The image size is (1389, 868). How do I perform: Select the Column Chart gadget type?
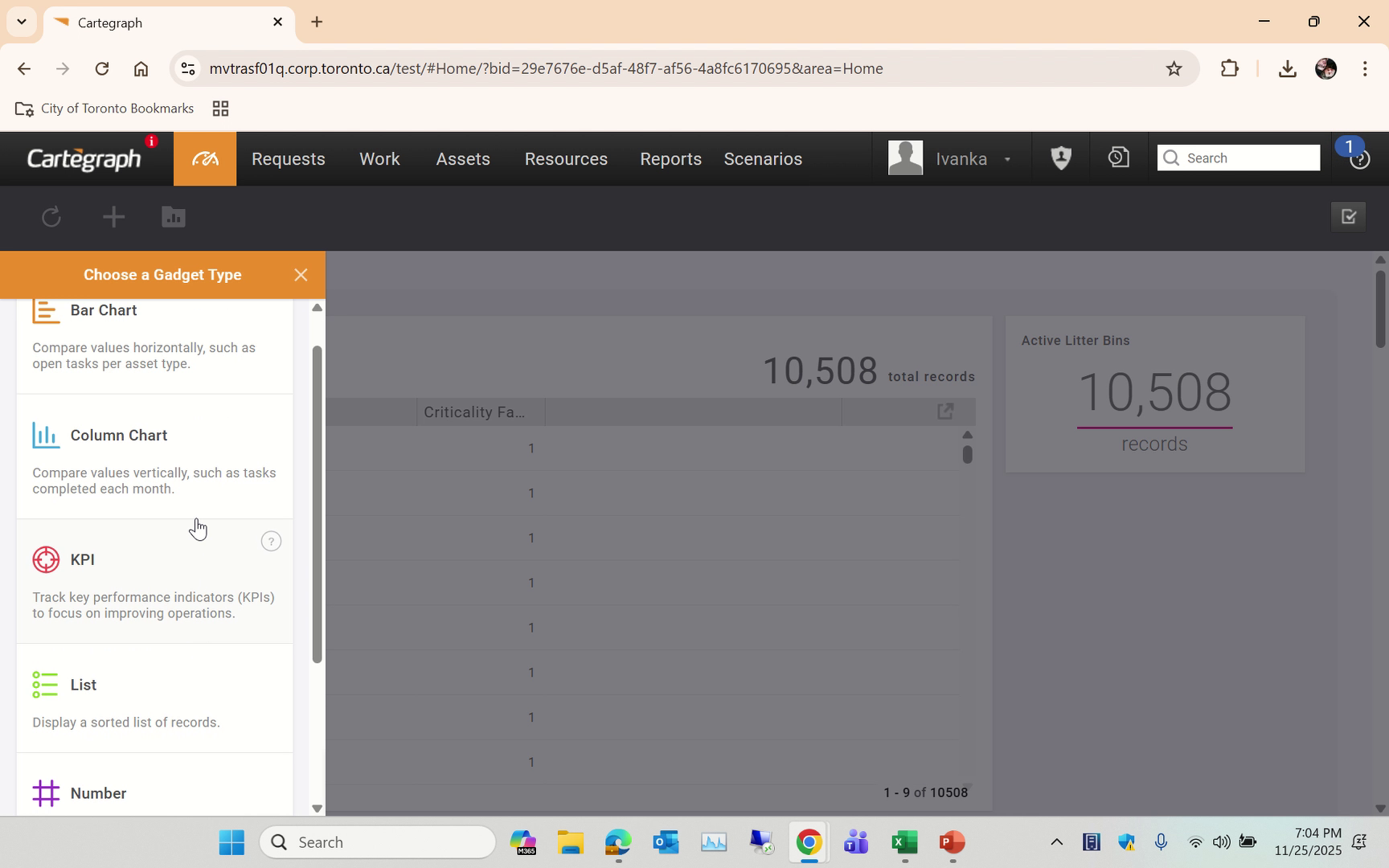tap(119, 435)
